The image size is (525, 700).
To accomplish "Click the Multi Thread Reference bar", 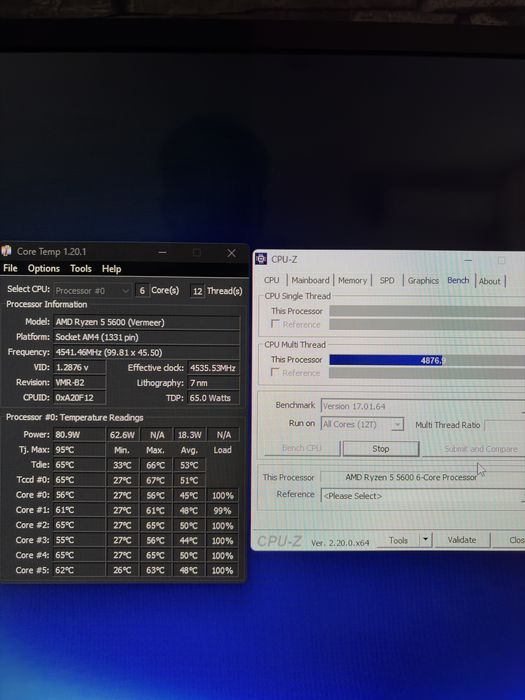I will [x=427, y=373].
